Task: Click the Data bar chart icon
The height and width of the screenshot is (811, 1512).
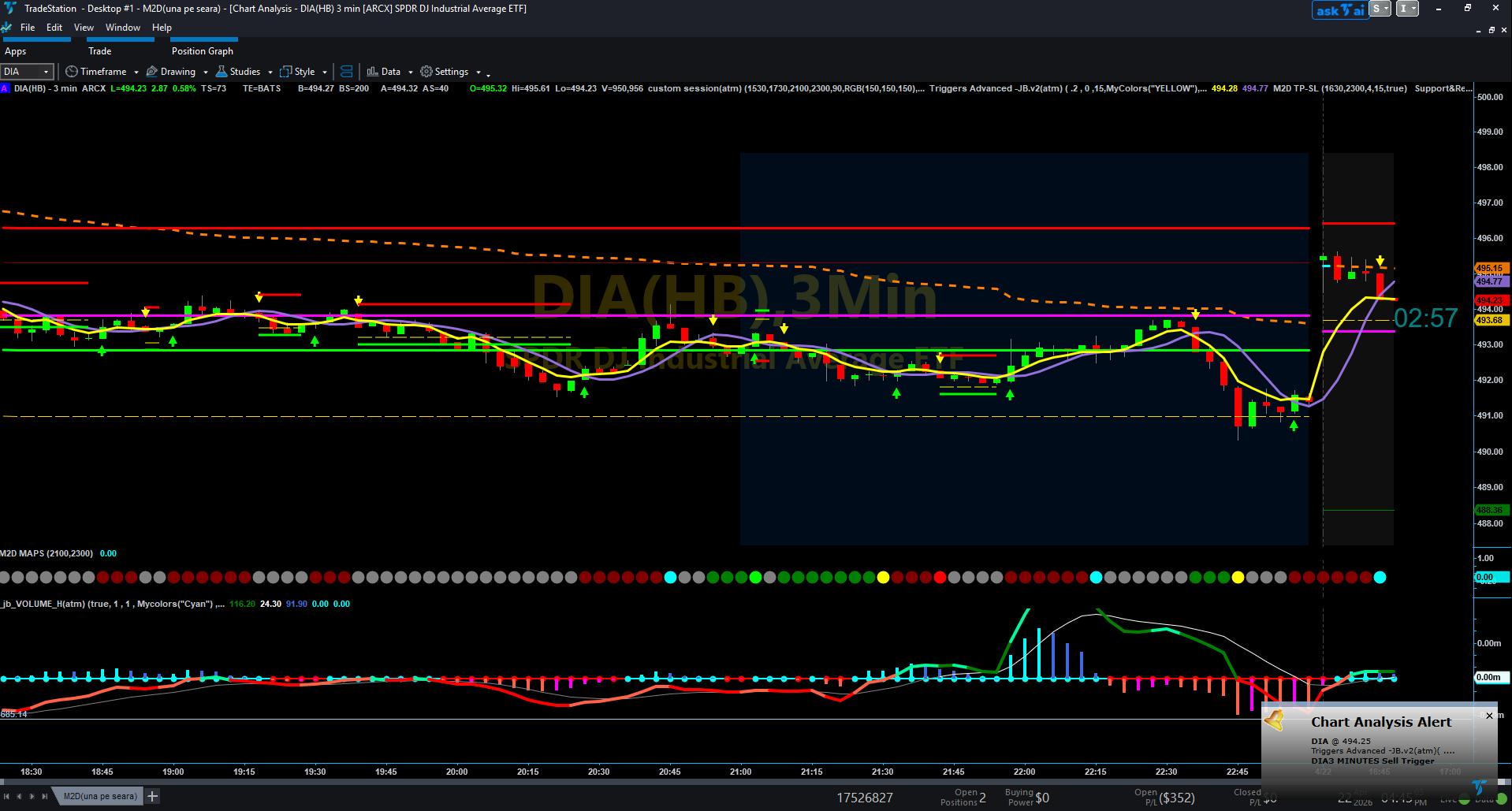Action: [x=372, y=72]
